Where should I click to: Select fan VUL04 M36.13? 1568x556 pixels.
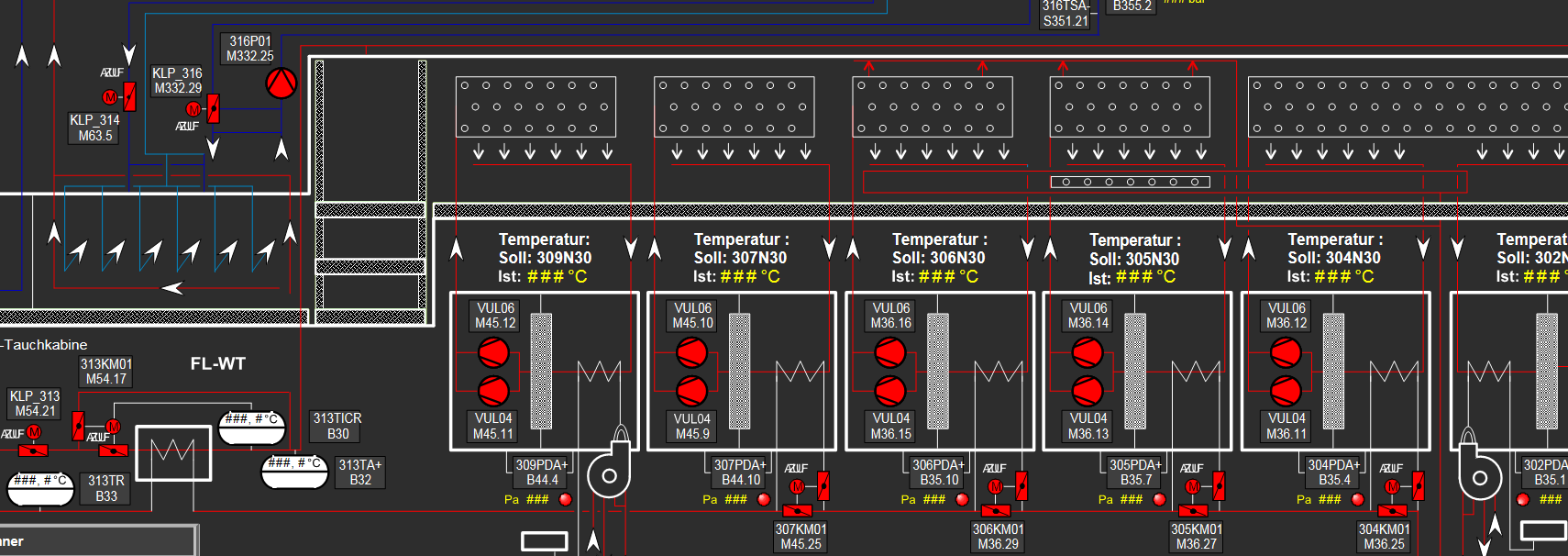(x=1088, y=391)
